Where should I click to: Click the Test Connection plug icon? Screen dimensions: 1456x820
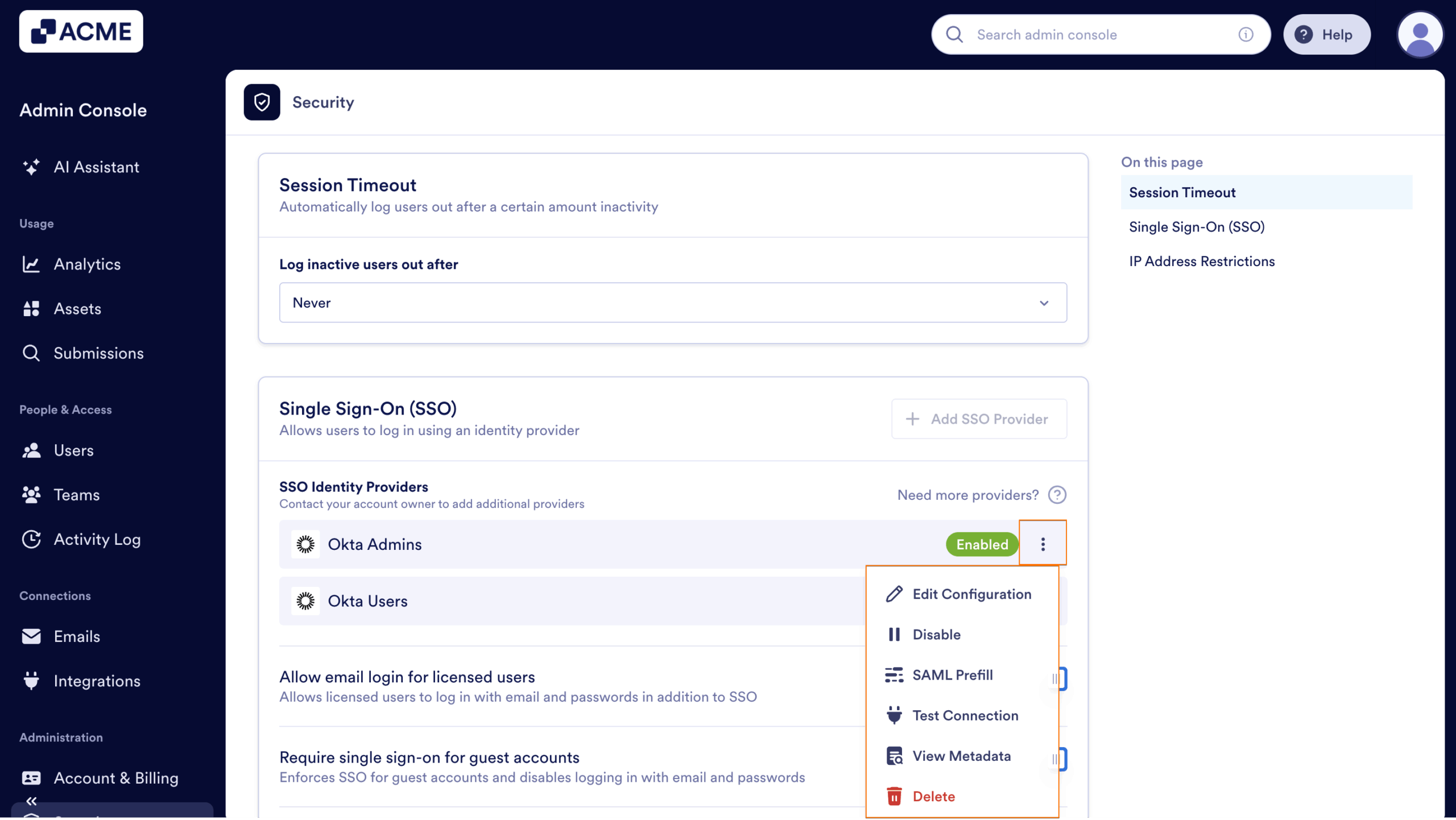[x=894, y=715]
